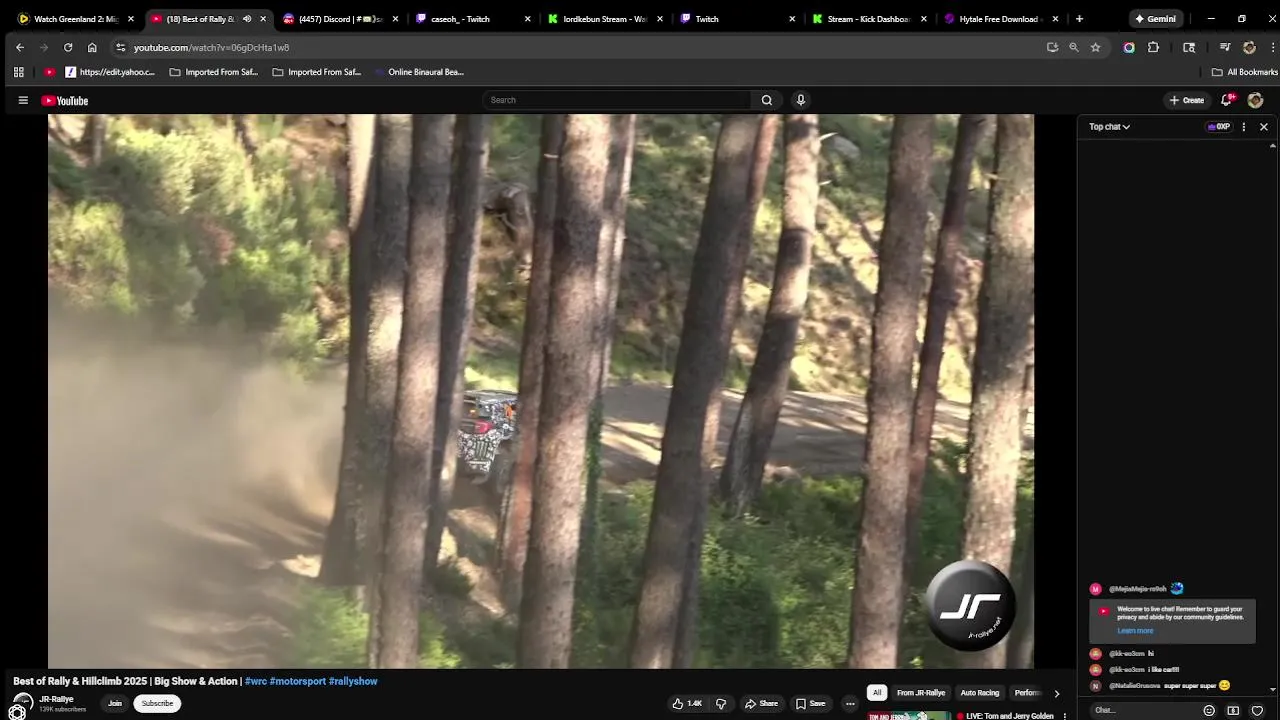Click Learn more in chat welcome
The width and height of the screenshot is (1280, 720).
pos(1135,631)
